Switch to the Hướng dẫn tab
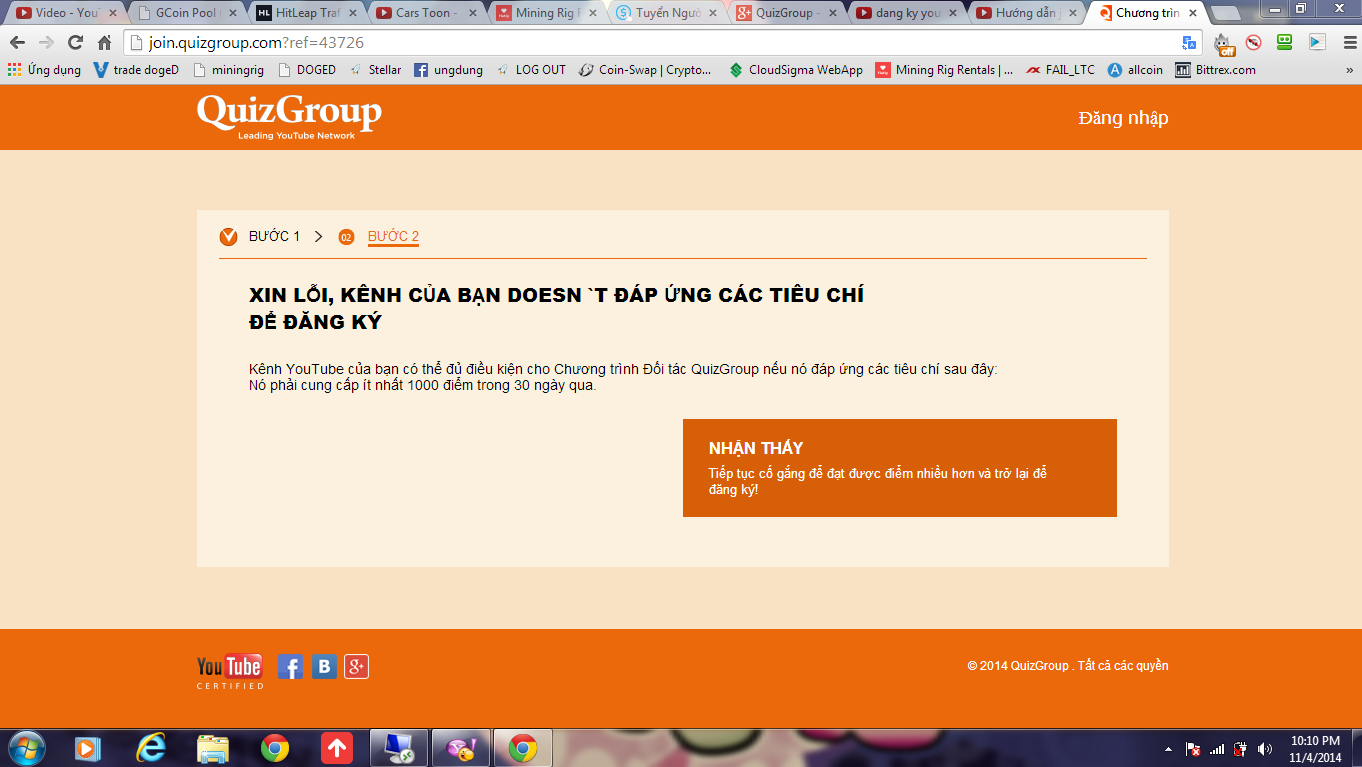This screenshot has width=1362, height=767. coord(1028,13)
